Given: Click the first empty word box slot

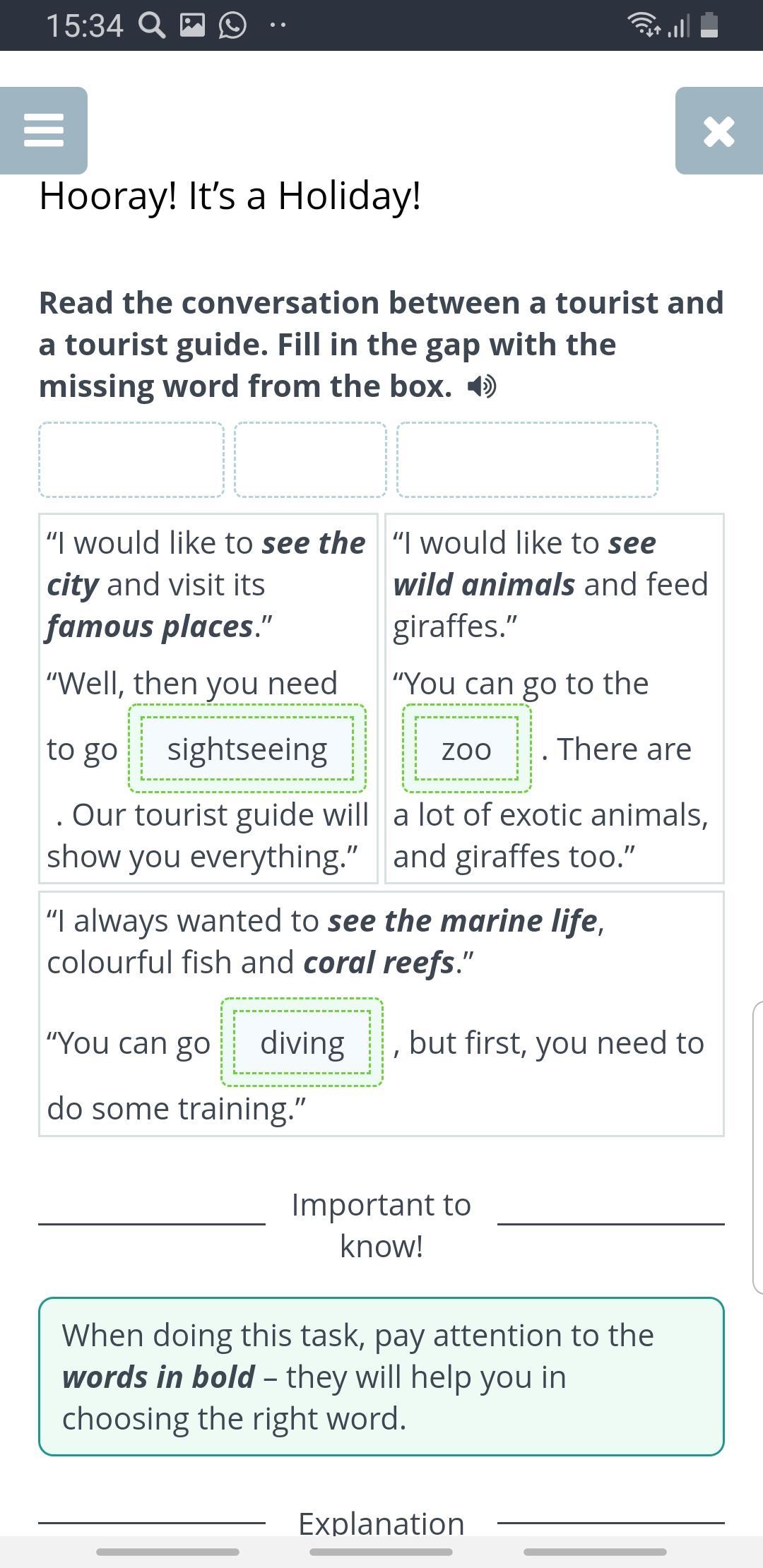Looking at the screenshot, I should [131, 460].
